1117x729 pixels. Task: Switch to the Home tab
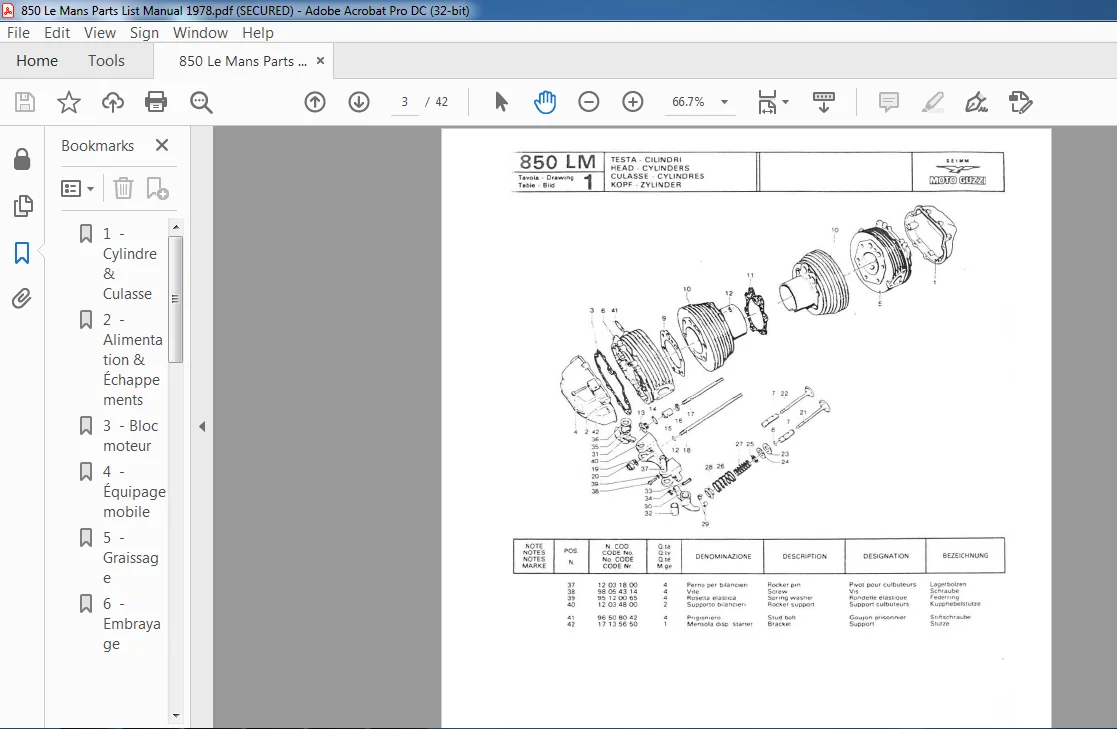coord(37,61)
